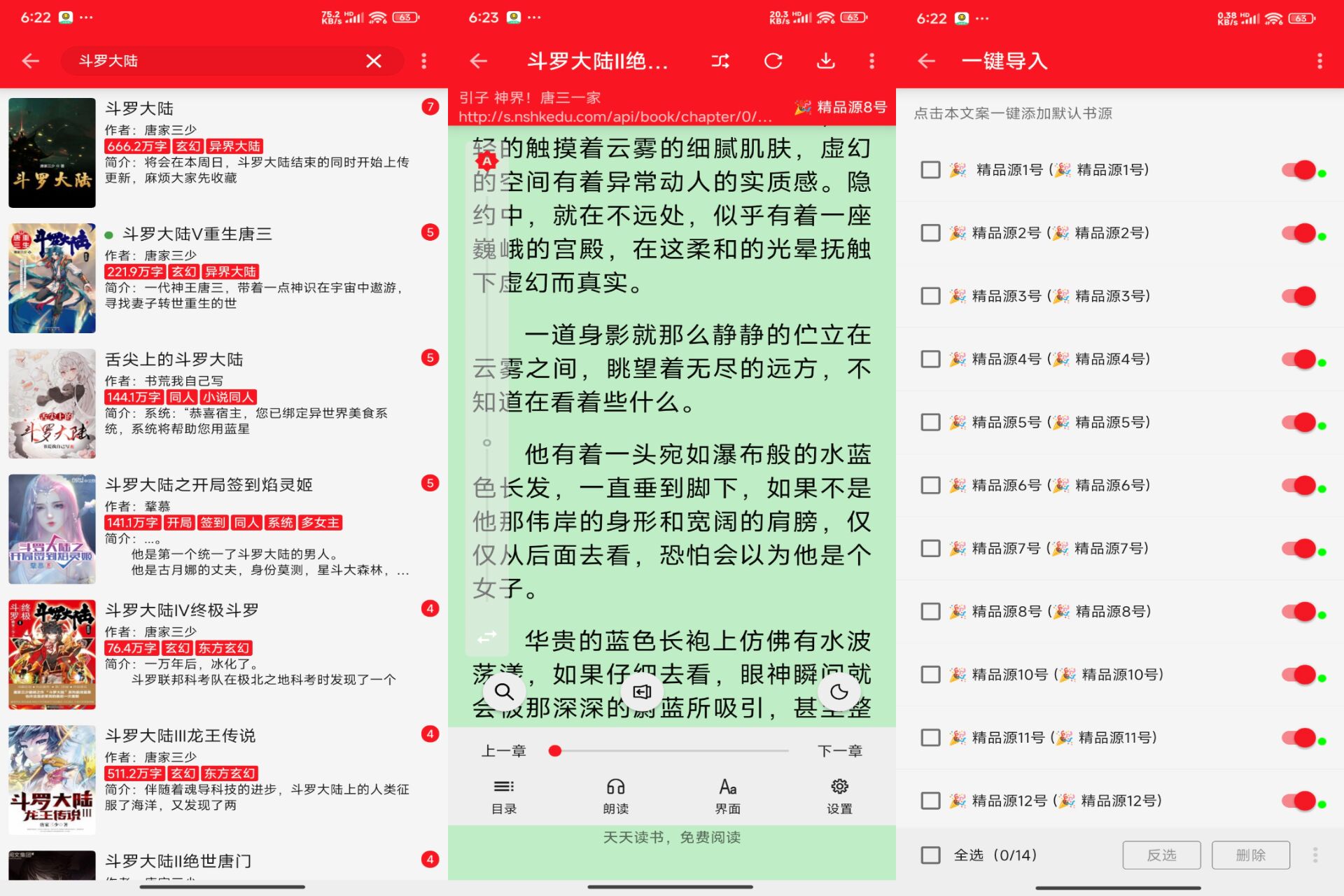Tap 精品源8号 source label in reader
The image size is (1344, 896).
[841, 107]
